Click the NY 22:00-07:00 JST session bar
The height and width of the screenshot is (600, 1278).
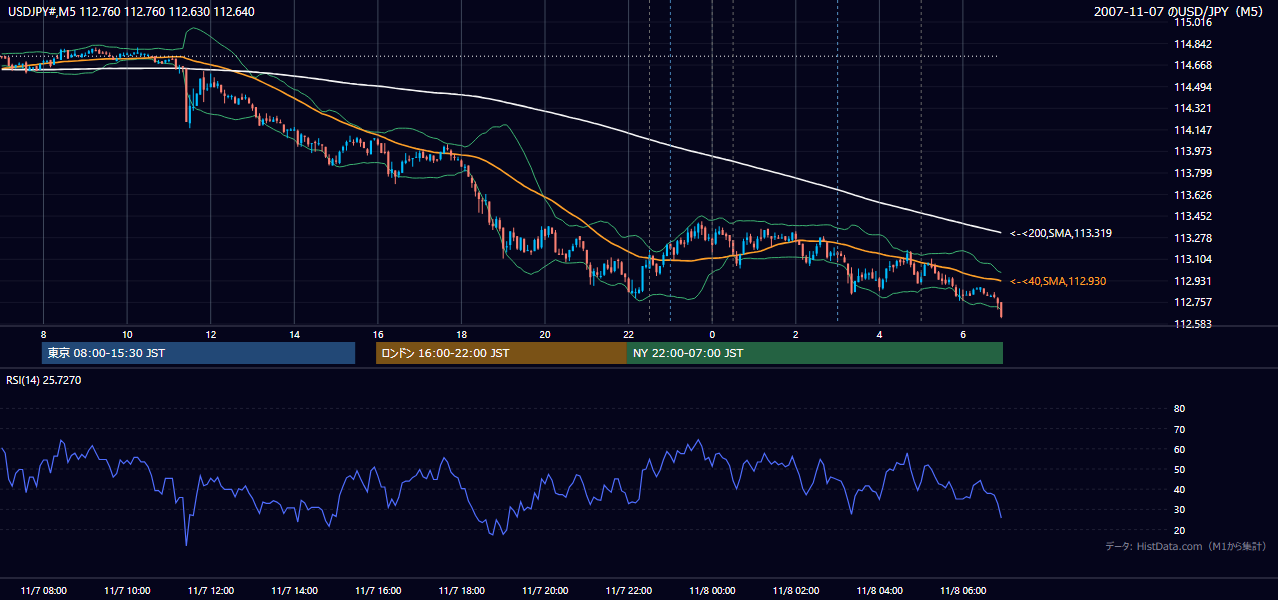pos(815,353)
